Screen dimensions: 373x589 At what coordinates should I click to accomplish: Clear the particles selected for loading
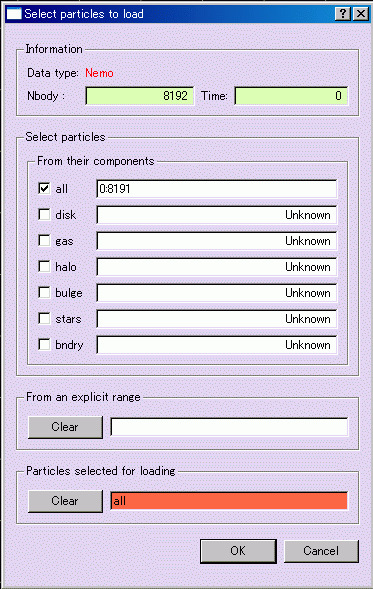(x=65, y=501)
